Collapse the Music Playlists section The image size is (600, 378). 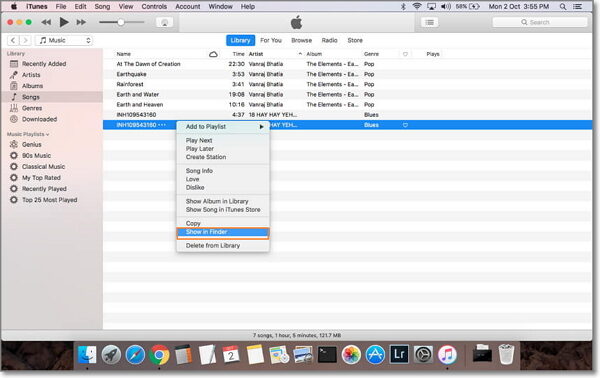coord(28,134)
